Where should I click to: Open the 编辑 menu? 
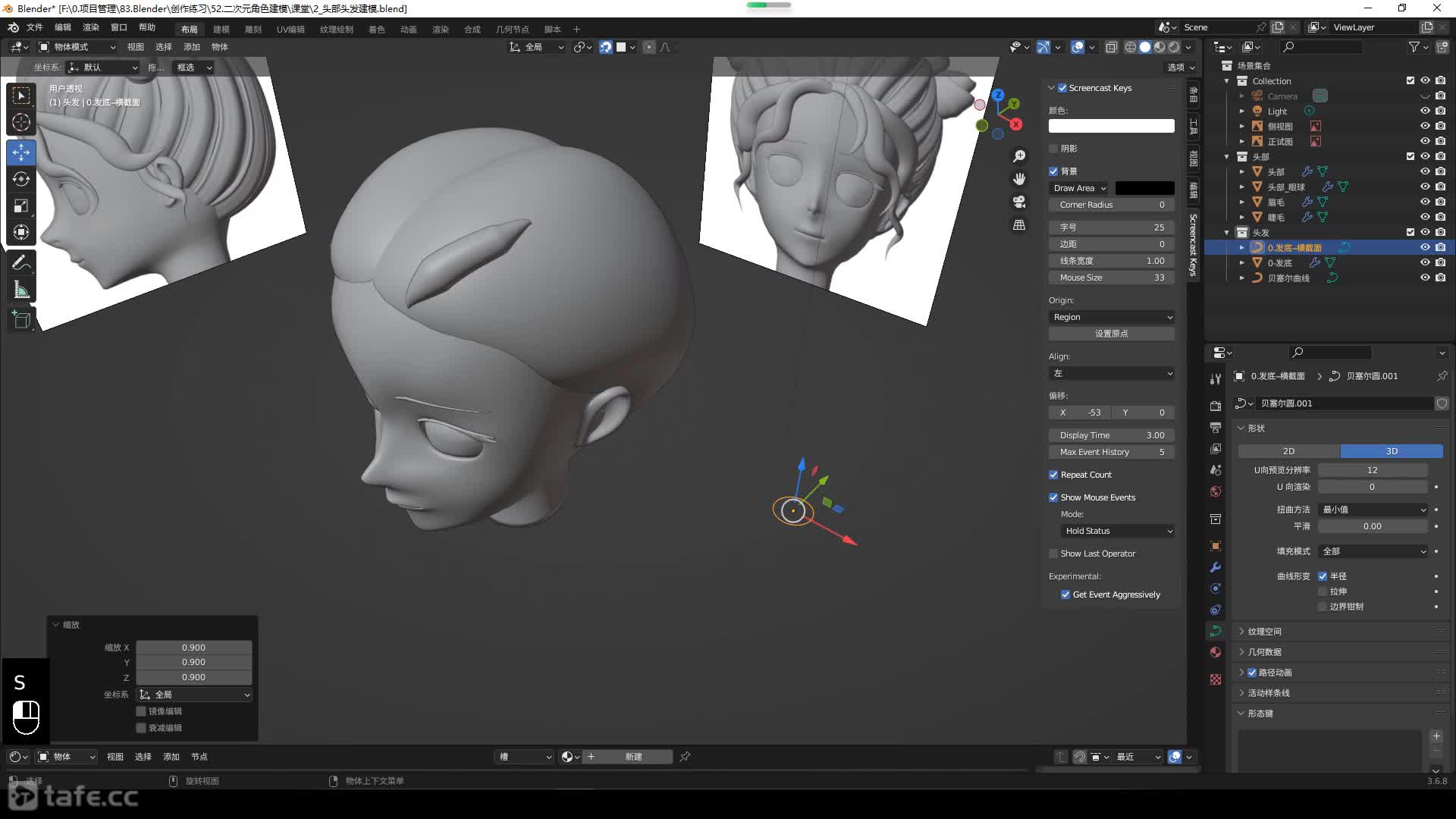tap(63, 27)
